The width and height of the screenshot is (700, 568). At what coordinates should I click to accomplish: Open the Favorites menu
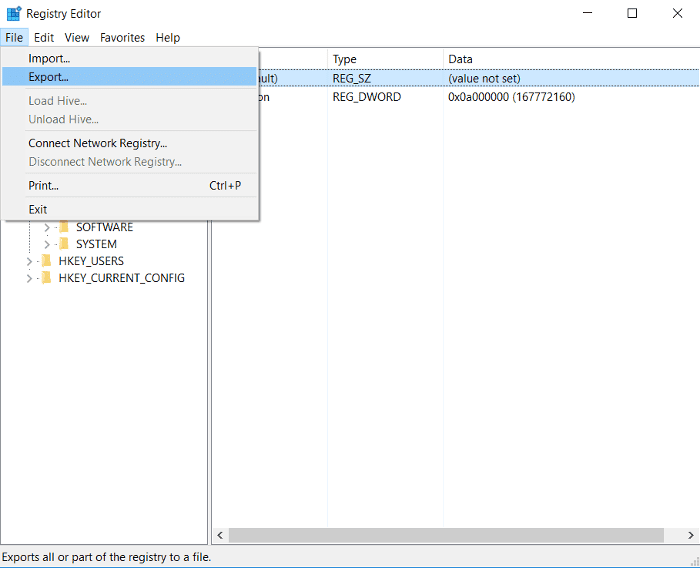[x=122, y=38]
